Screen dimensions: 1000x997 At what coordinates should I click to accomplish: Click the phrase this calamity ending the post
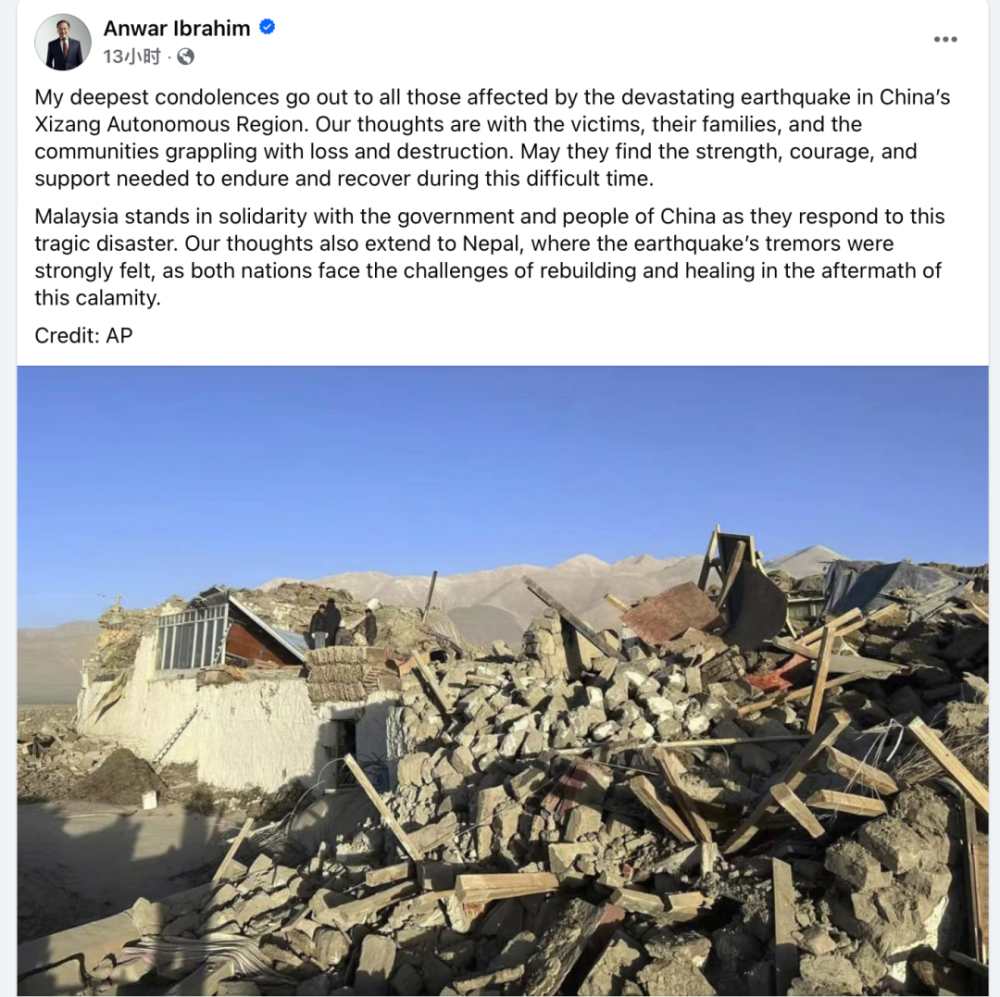[x=98, y=298]
